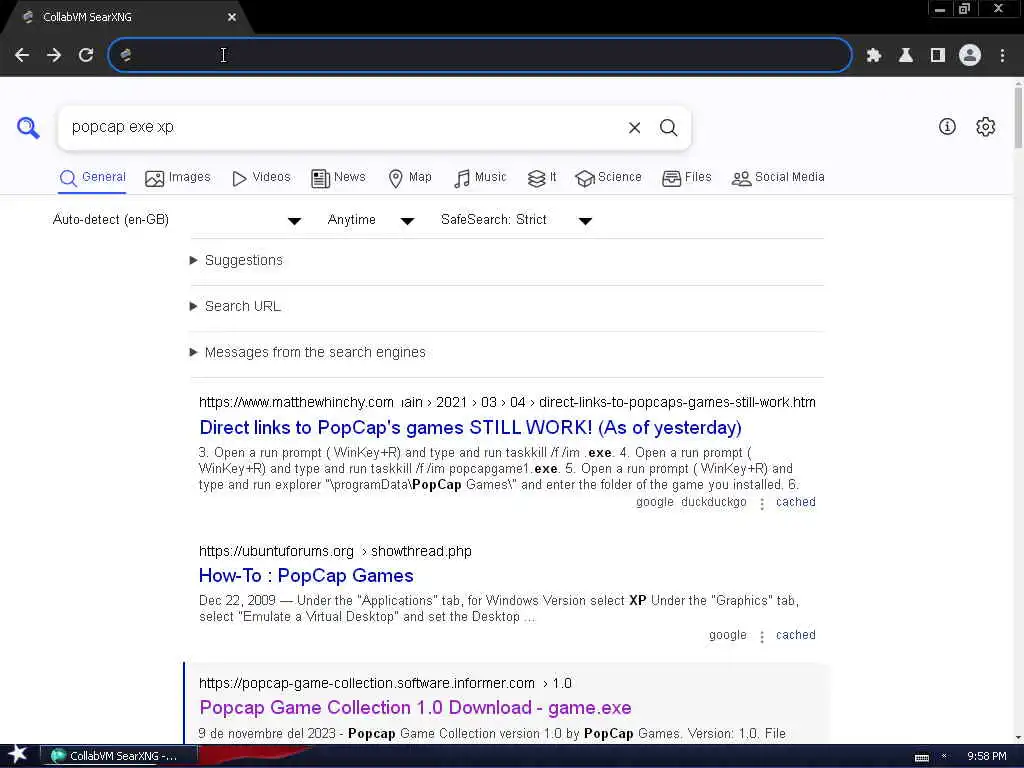Focus the browser address bar

(480, 56)
